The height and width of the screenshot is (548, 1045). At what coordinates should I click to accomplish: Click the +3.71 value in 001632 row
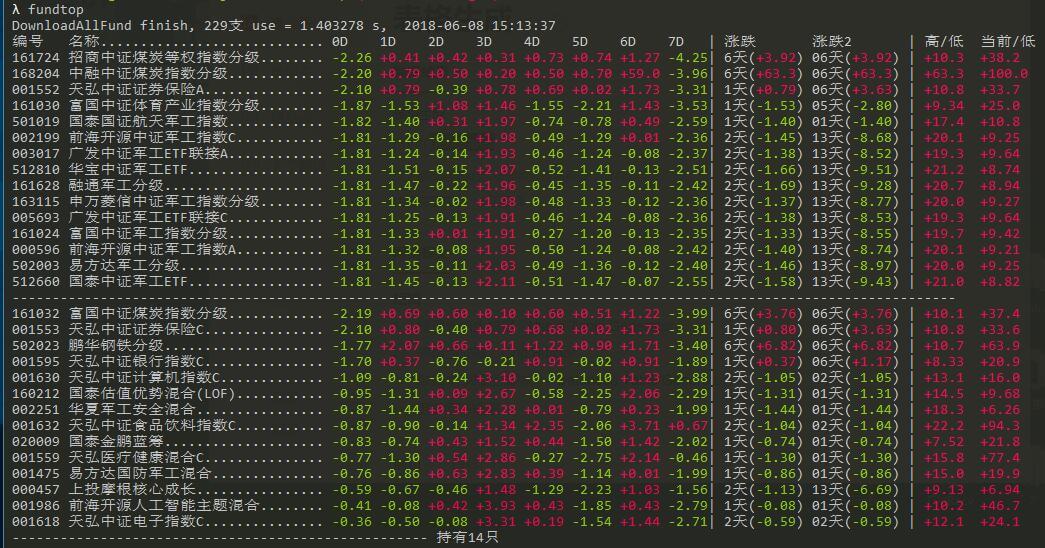tap(640, 426)
